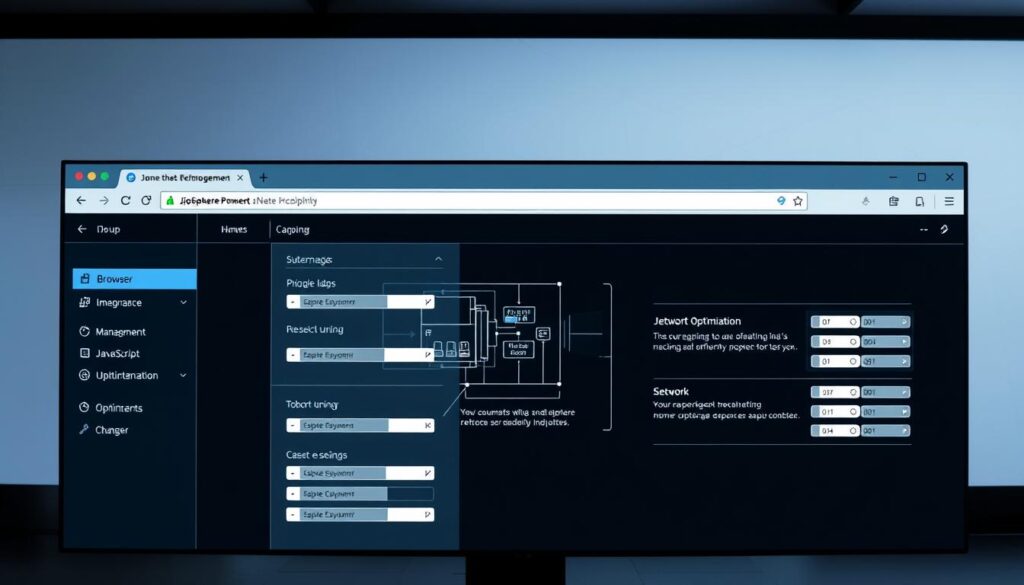Click the JavaScript sidebar icon

tap(85, 354)
